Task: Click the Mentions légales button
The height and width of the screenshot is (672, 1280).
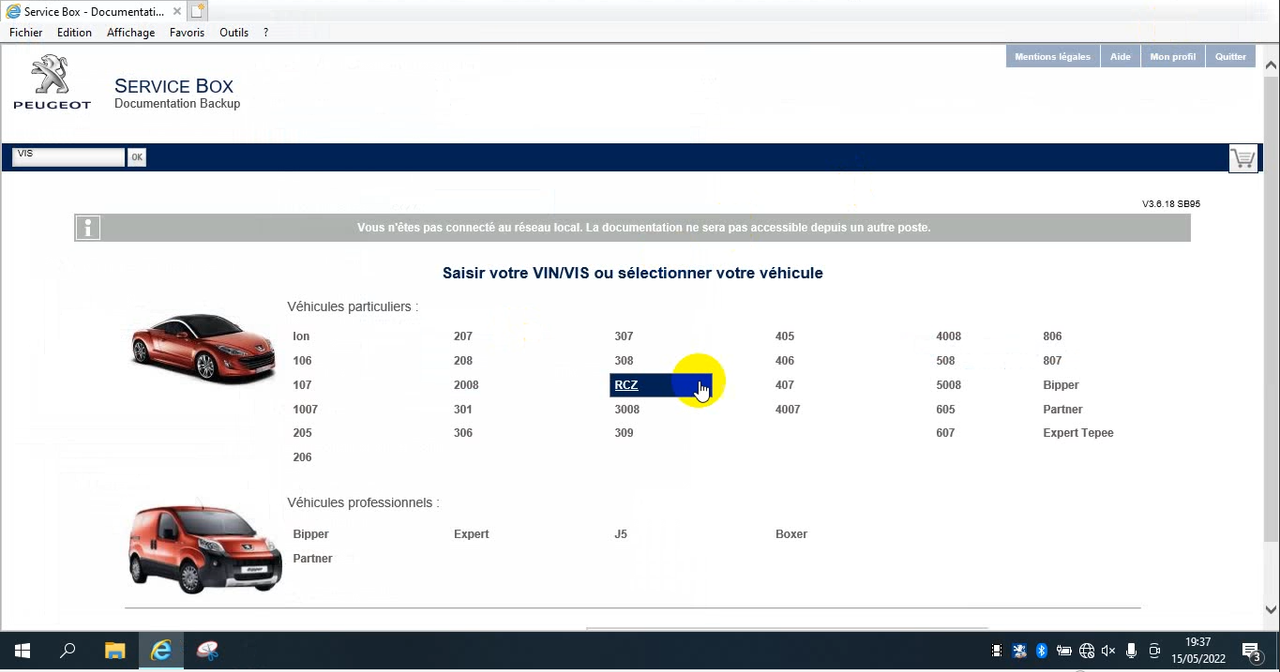Action: pos(1052,57)
